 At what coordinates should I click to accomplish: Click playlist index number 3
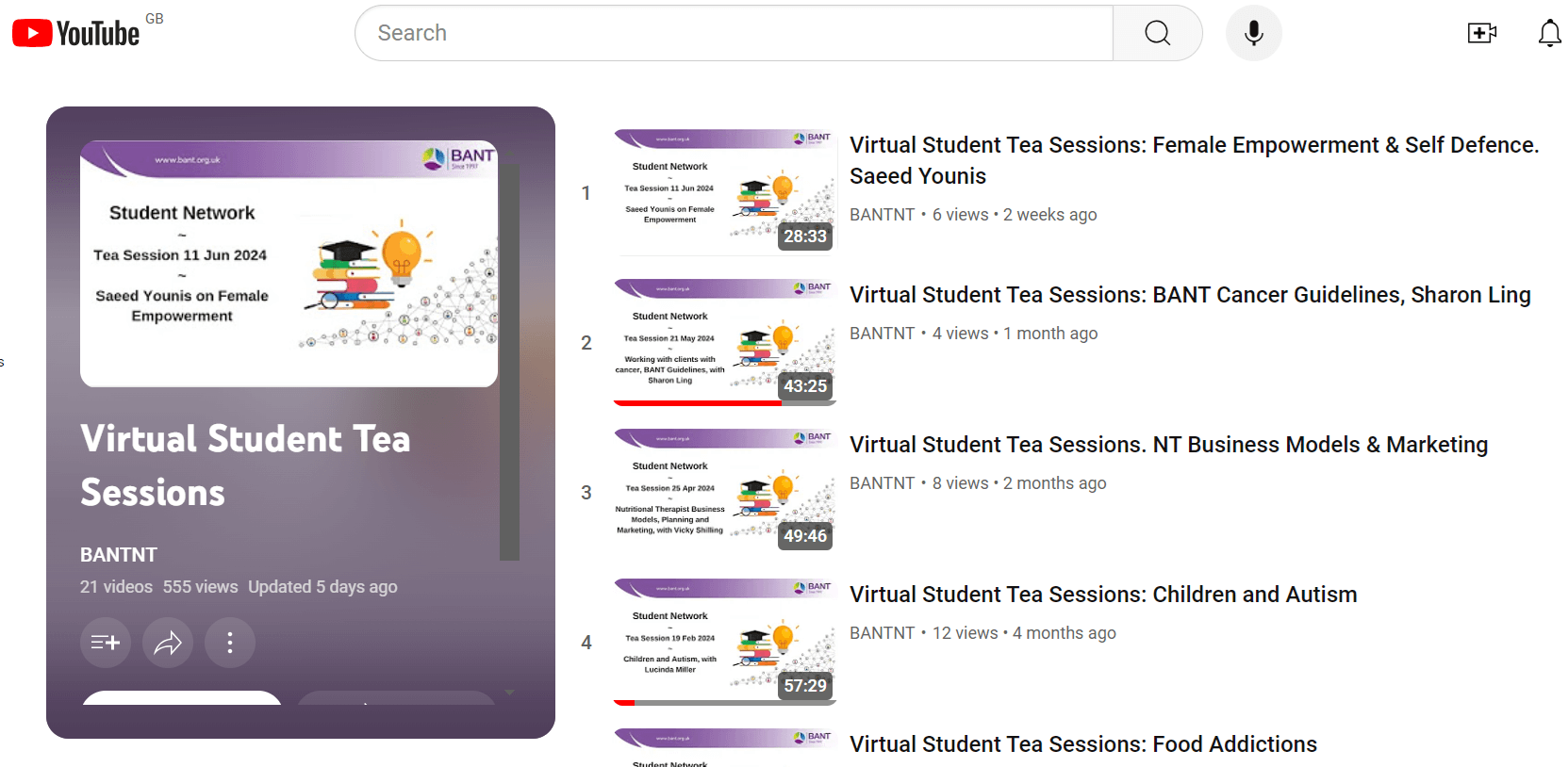click(x=586, y=493)
